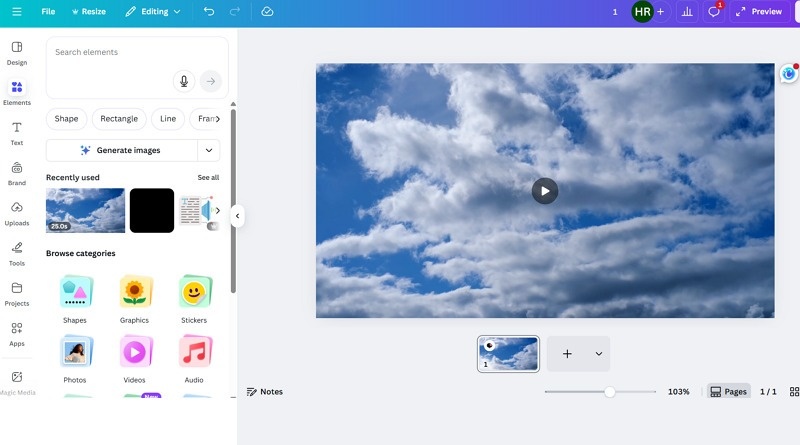Add a new page
This screenshot has width=800, height=445.
[567, 354]
